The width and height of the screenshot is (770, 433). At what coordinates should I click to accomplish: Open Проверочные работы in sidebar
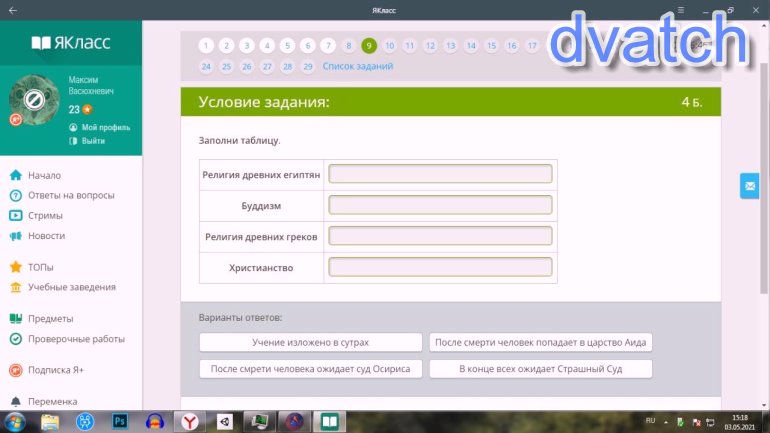click(76, 339)
